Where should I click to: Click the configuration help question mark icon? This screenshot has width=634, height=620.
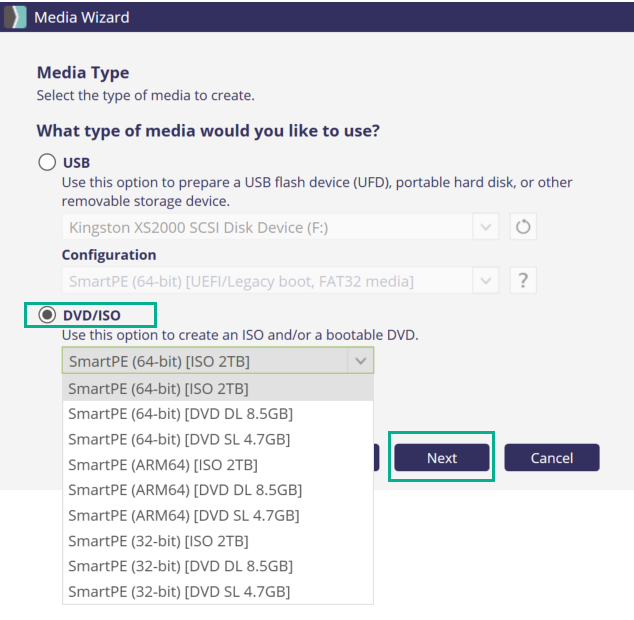point(523,281)
